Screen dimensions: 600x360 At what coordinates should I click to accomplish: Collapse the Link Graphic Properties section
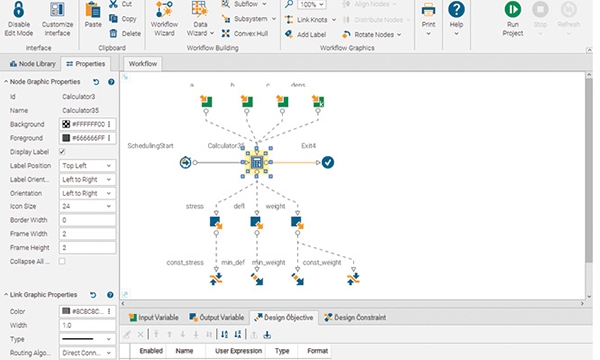[x=6, y=295]
